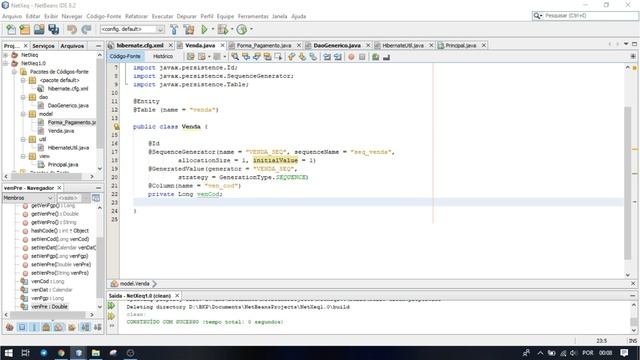Toggle Show Inner Classes in Navigator
The image size is (640, 360).
click(59, 327)
